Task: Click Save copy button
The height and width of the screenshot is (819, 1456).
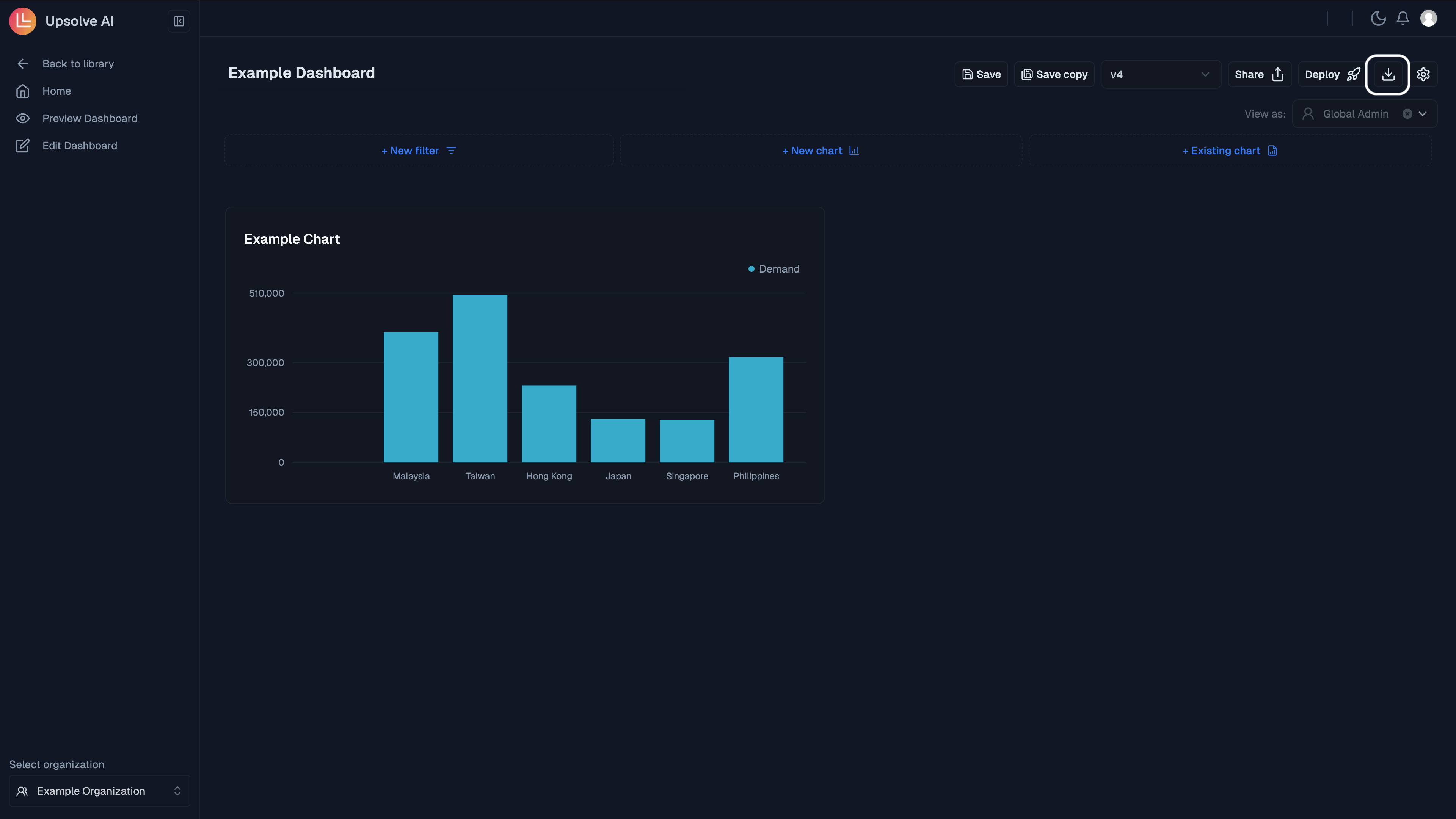Action: tap(1054, 75)
